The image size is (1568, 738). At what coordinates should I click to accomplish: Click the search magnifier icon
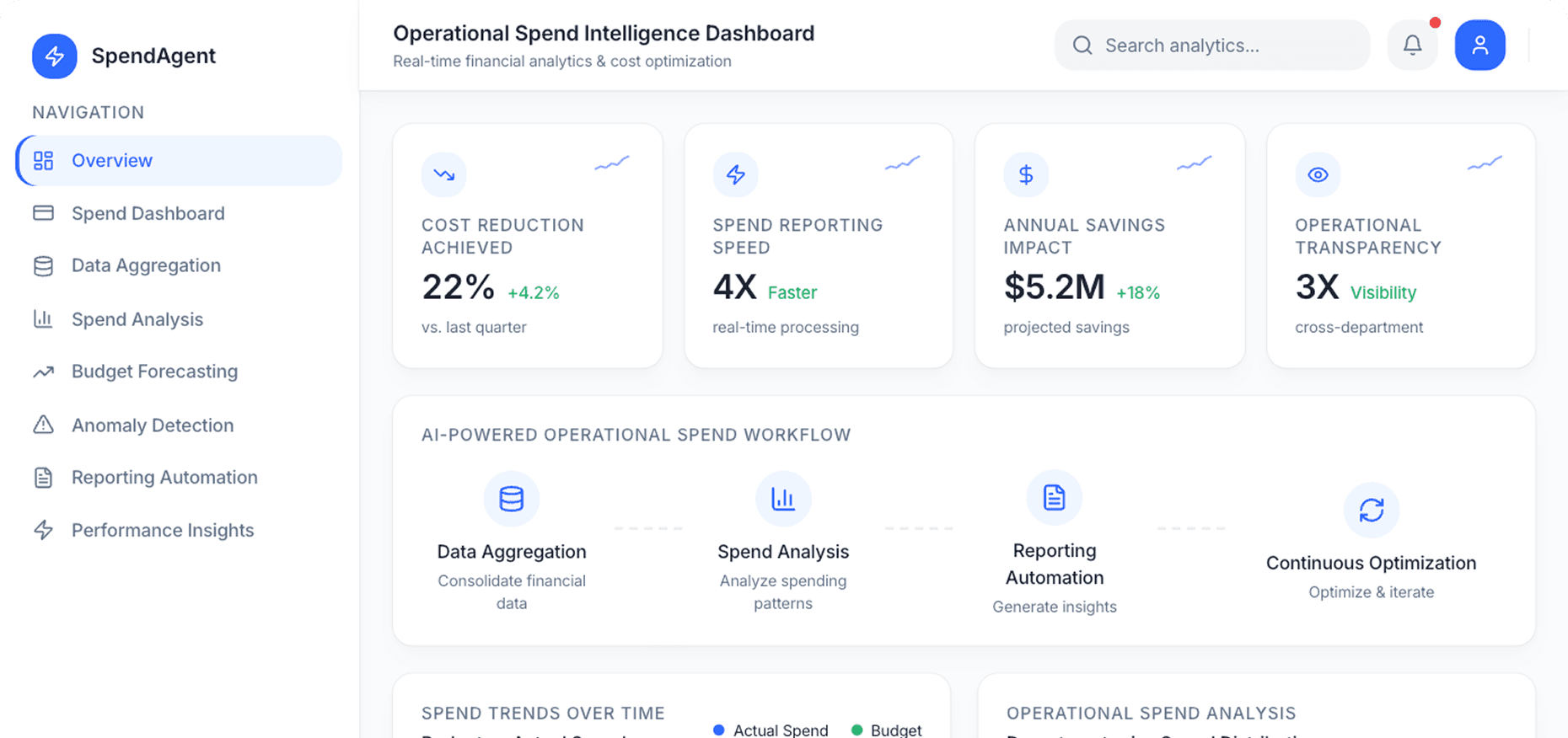pos(1082,45)
